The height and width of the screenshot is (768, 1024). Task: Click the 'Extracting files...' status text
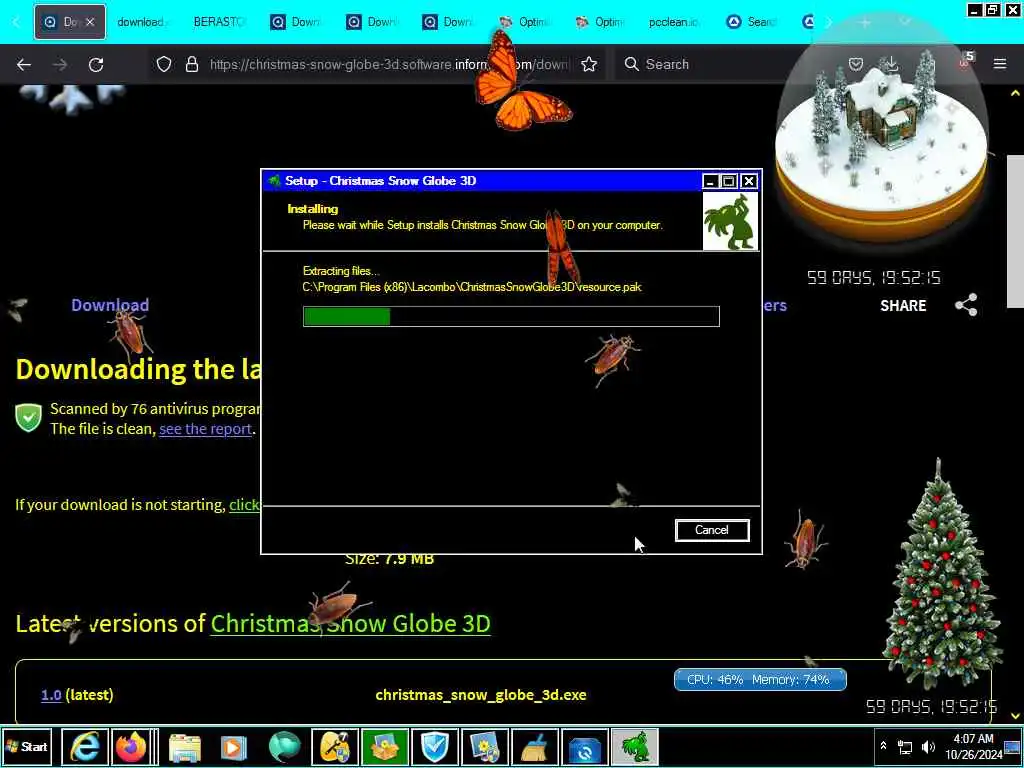341,271
